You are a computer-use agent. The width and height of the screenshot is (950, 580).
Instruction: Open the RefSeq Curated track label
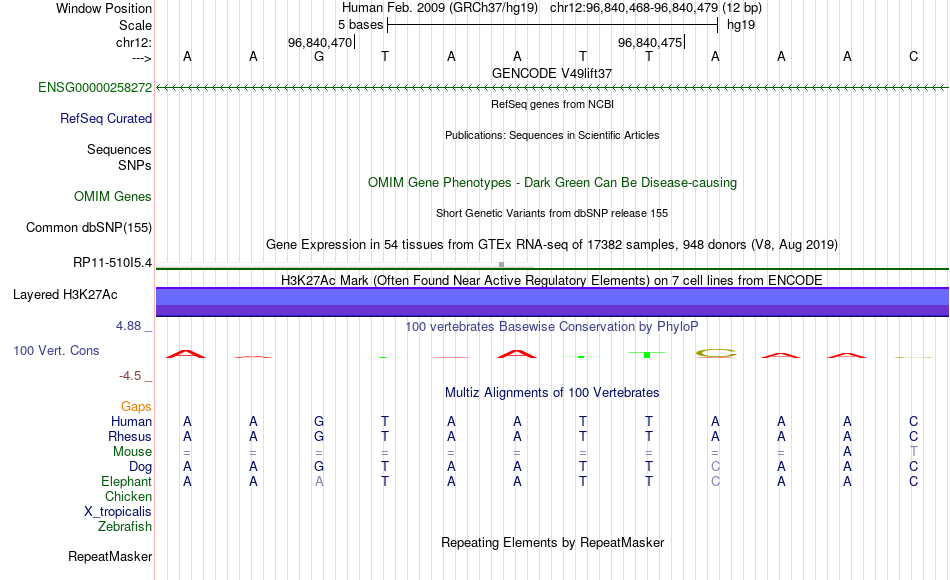click(x=105, y=118)
